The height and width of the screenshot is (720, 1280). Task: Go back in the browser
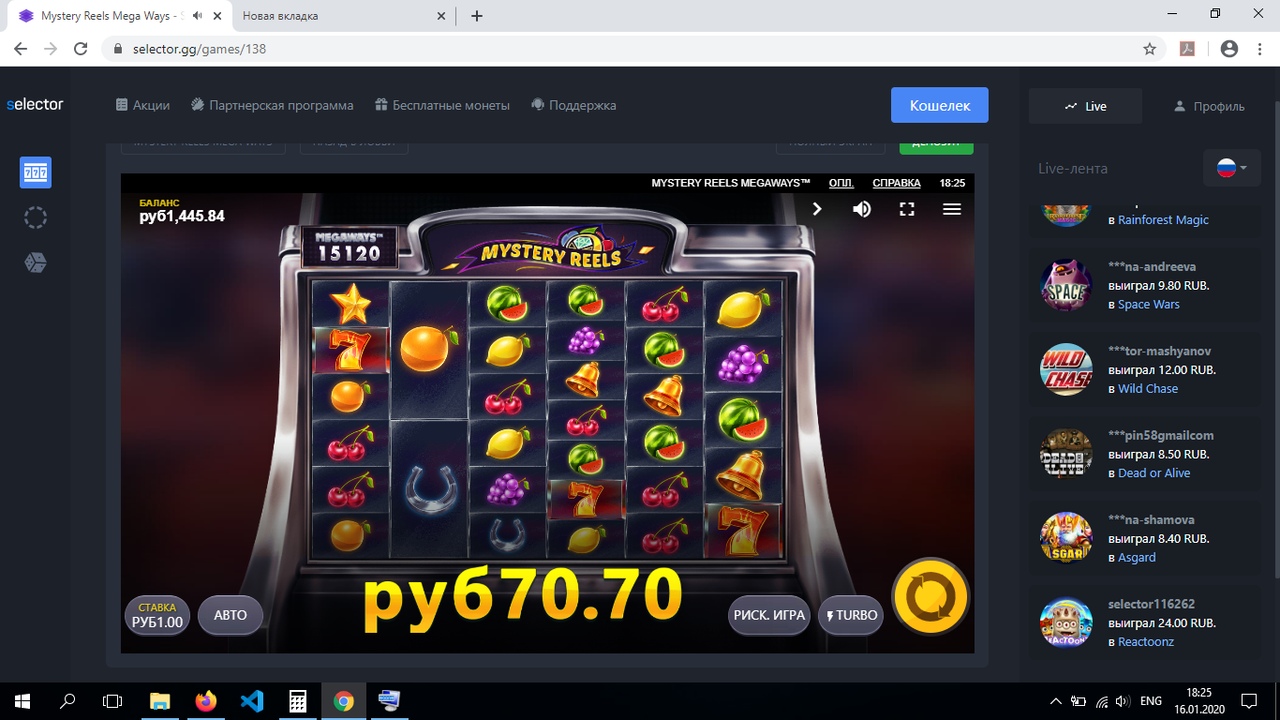21,49
